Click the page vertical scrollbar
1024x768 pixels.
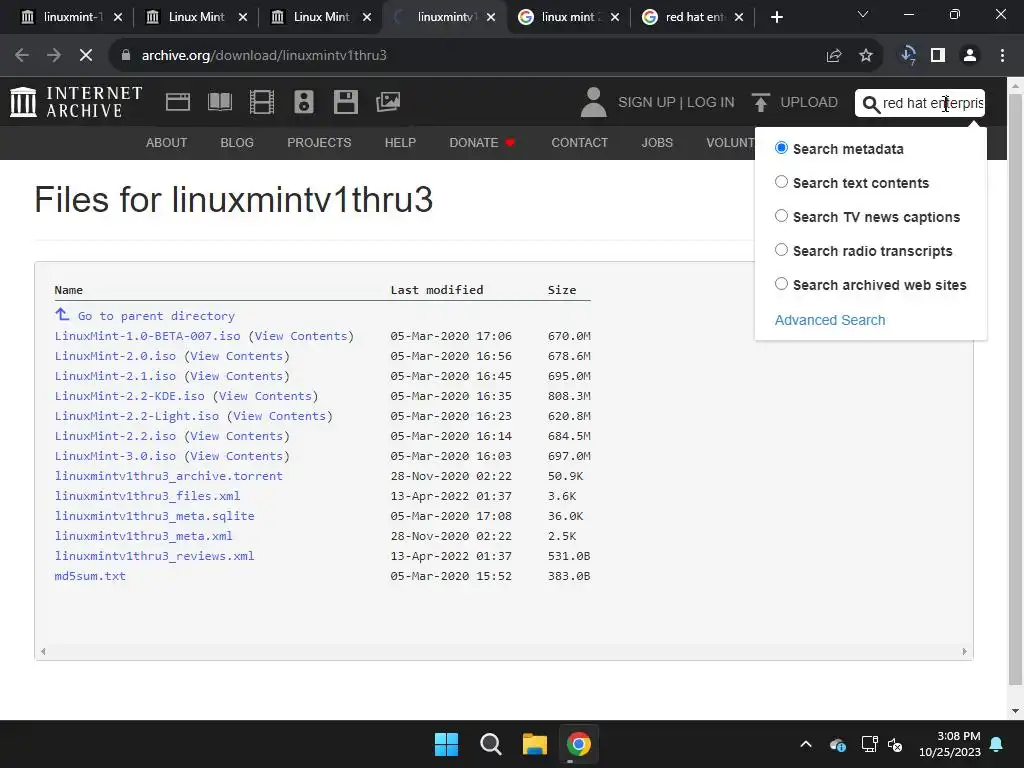click(x=1015, y=390)
